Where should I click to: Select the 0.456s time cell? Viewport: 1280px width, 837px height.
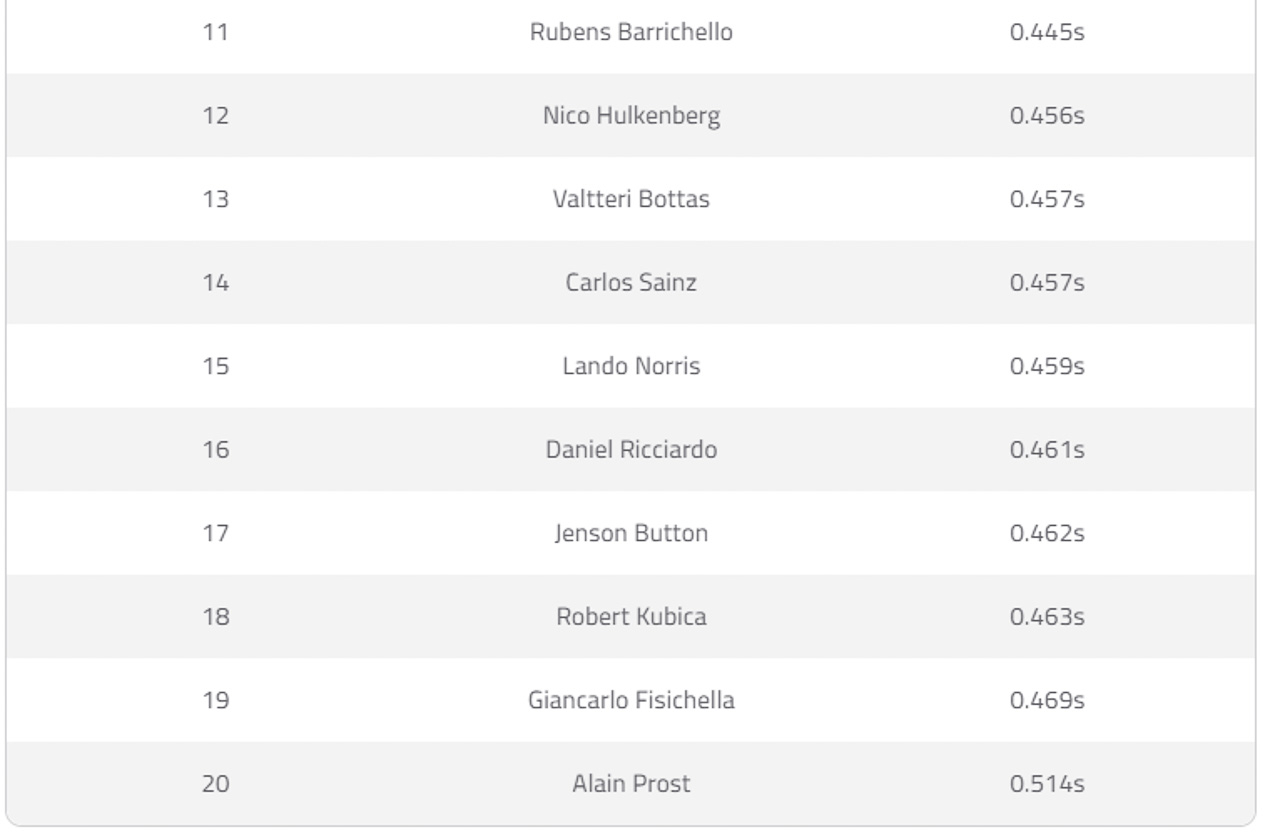[1047, 116]
